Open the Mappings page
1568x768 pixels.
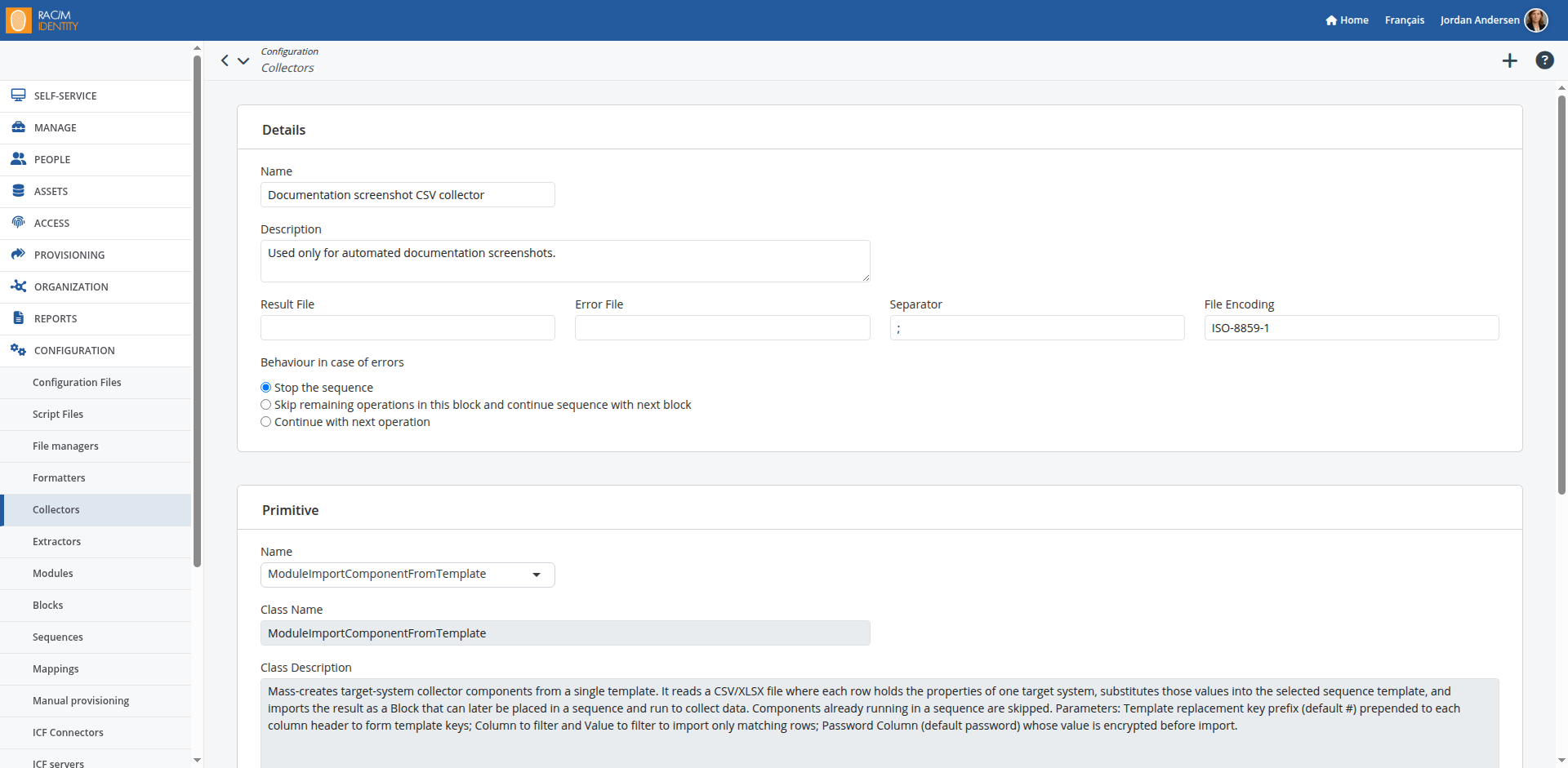pos(96,669)
